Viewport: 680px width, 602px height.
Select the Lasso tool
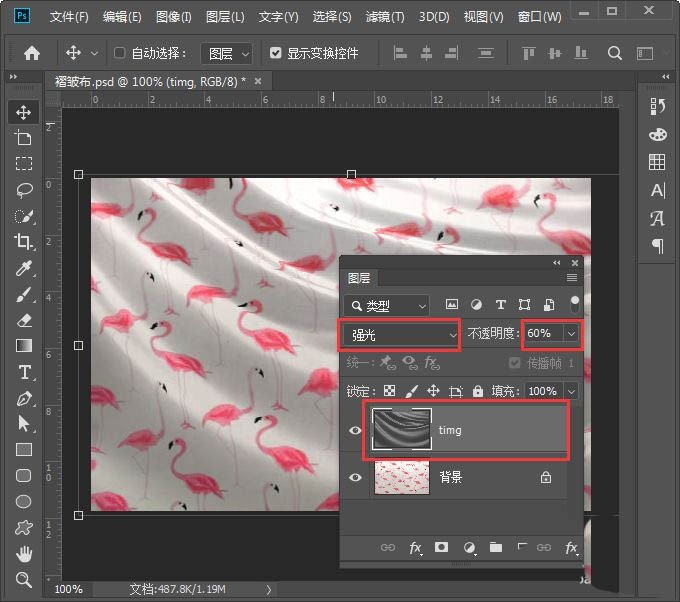(23, 190)
